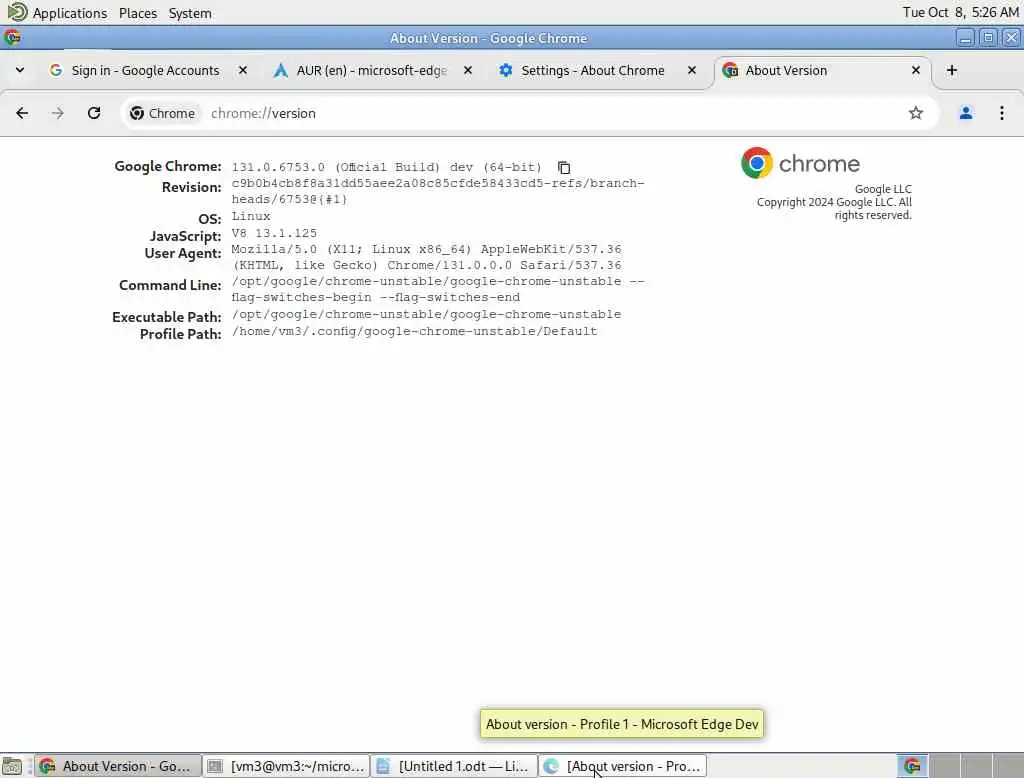The height and width of the screenshot is (778, 1024).
Task: Click the show desktop icon in taskbar
Action: pyautogui.click(x=12, y=766)
